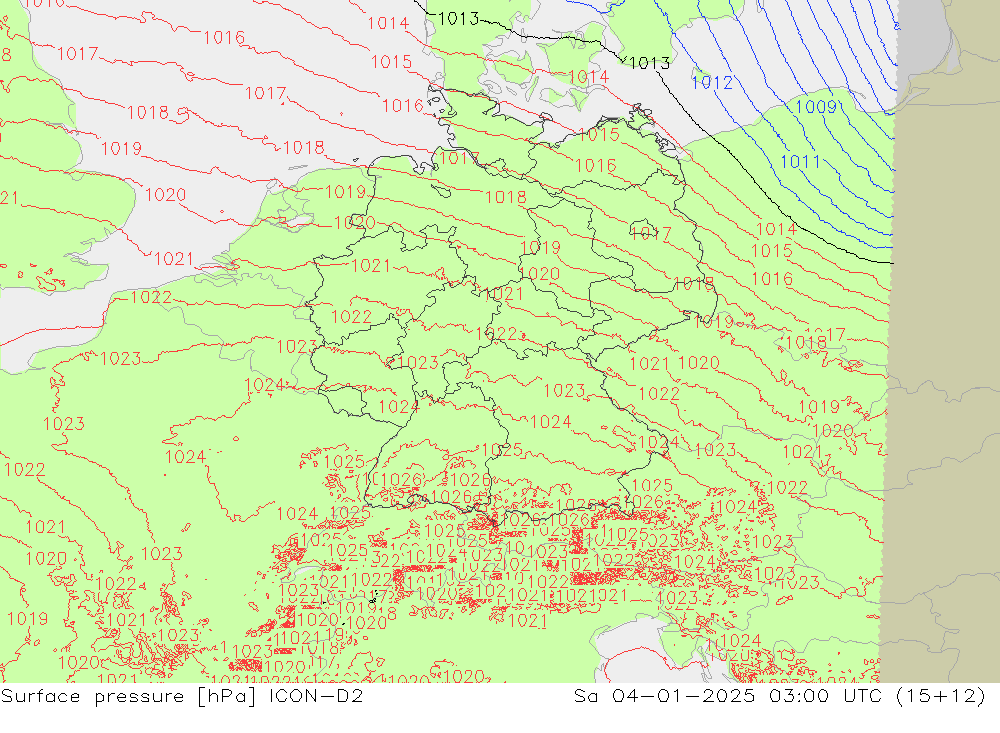Viewport: 1000px width, 733px height.
Task: Click the date "Sa 04-01-2025" in the footer
Action: (x=664, y=695)
